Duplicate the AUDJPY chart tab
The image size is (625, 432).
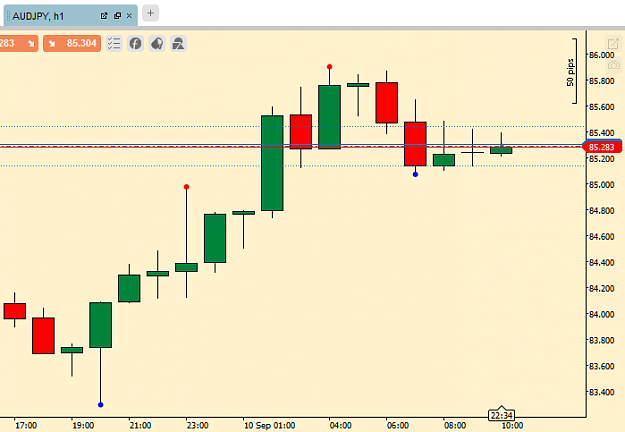point(118,16)
